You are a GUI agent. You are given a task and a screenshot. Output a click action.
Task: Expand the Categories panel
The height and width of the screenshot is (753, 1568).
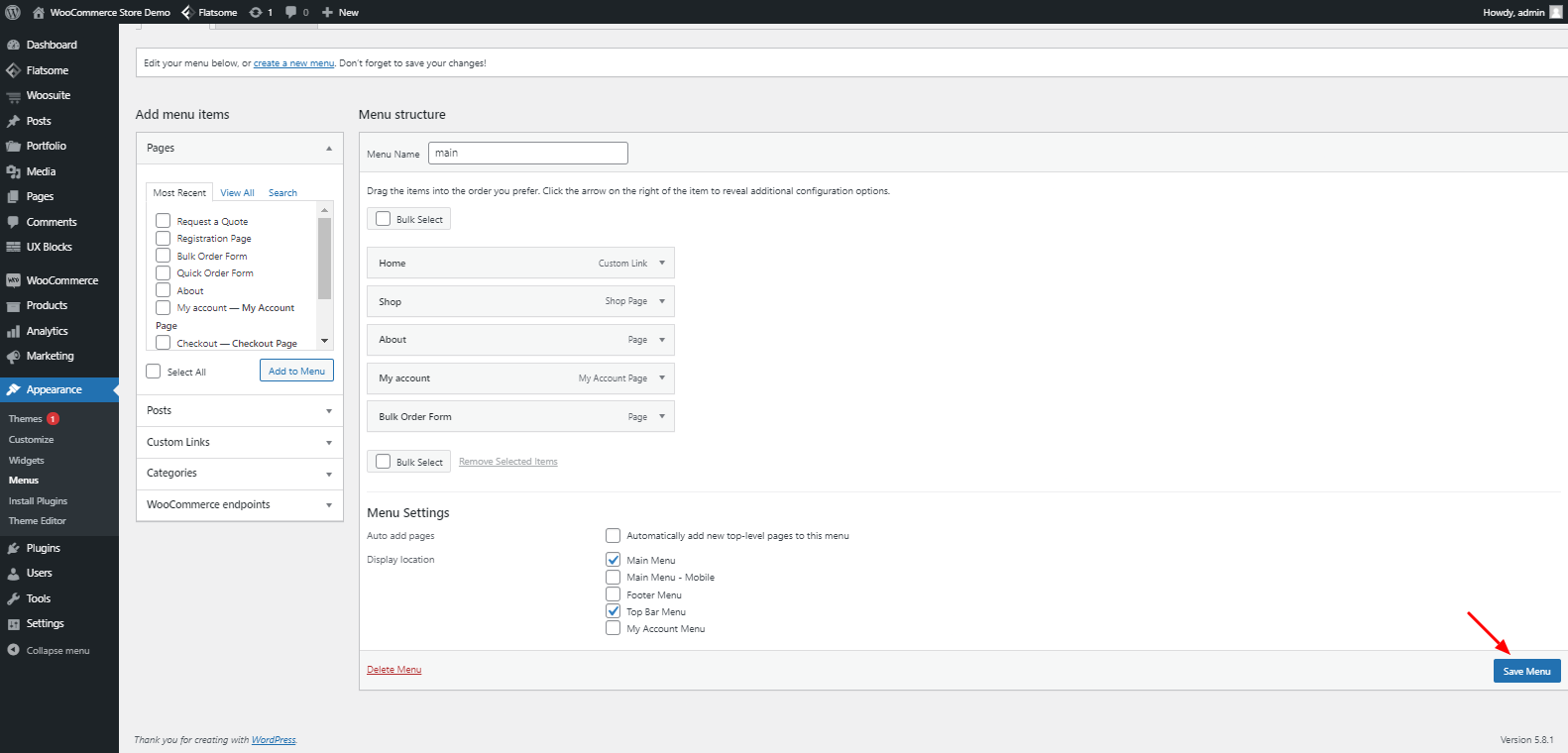tap(329, 474)
